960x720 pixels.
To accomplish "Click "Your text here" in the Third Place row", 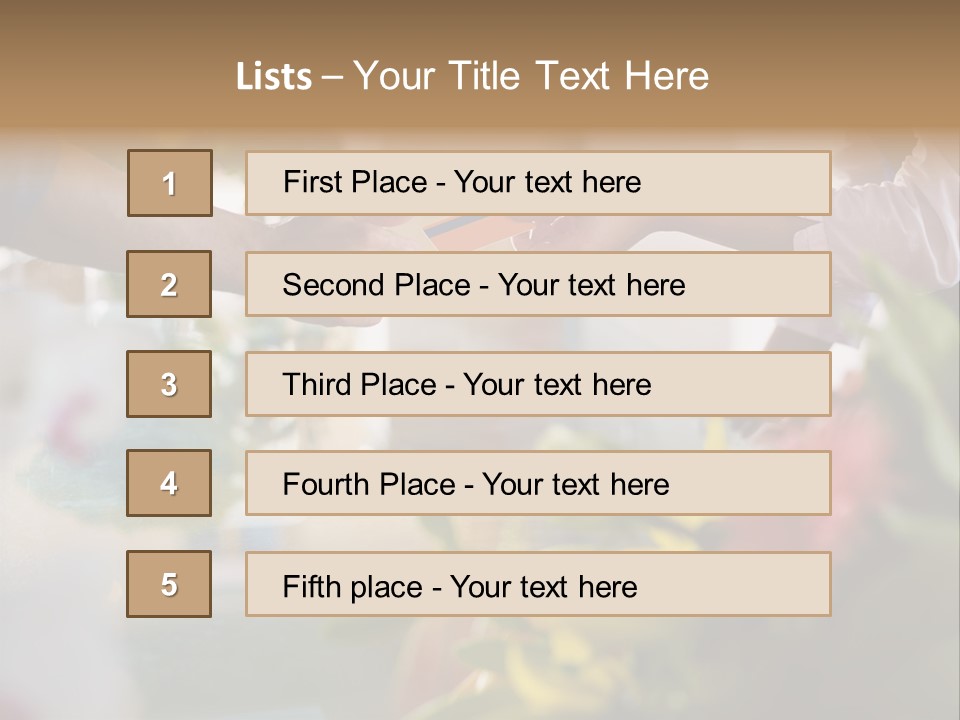I will coord(557,385).
